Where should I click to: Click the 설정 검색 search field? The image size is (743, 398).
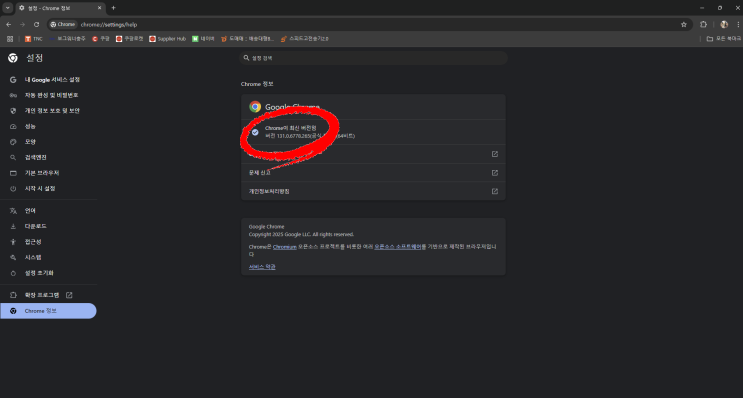[x=373, y=58]
